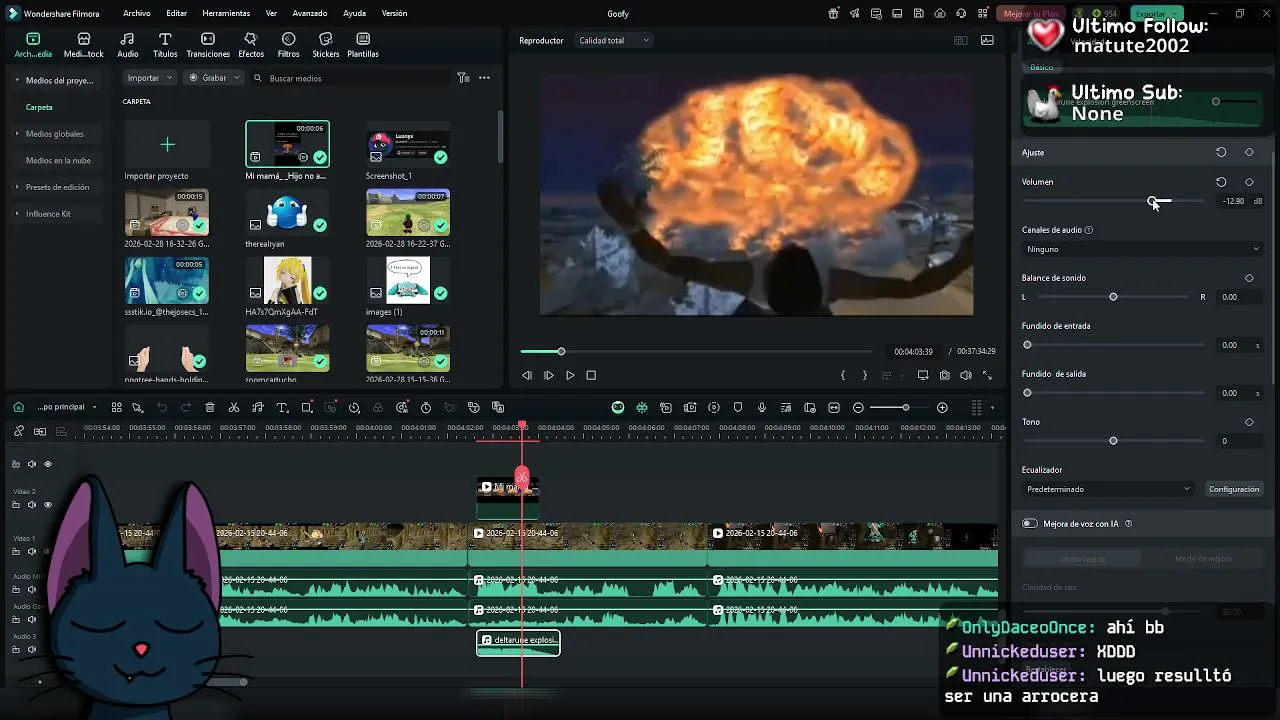Open the Calidad total dropdown

(613, 40)
